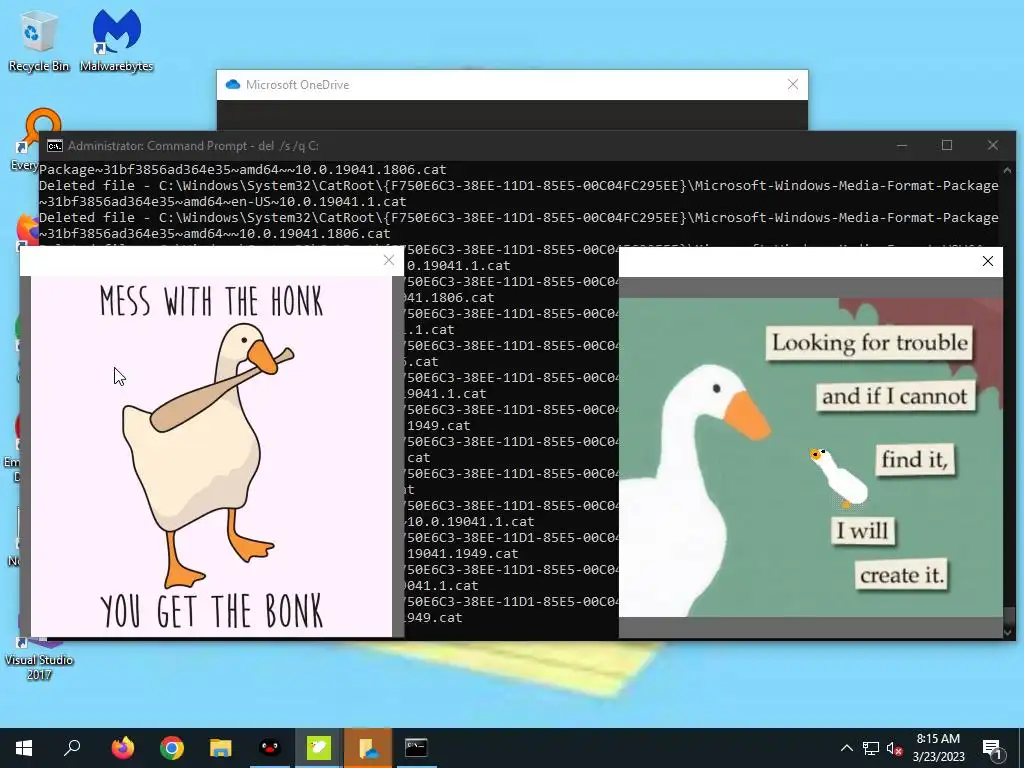Click the '41.1806.cat' console text
Viewport: 1024px width, 768px height.
(449, 297)
